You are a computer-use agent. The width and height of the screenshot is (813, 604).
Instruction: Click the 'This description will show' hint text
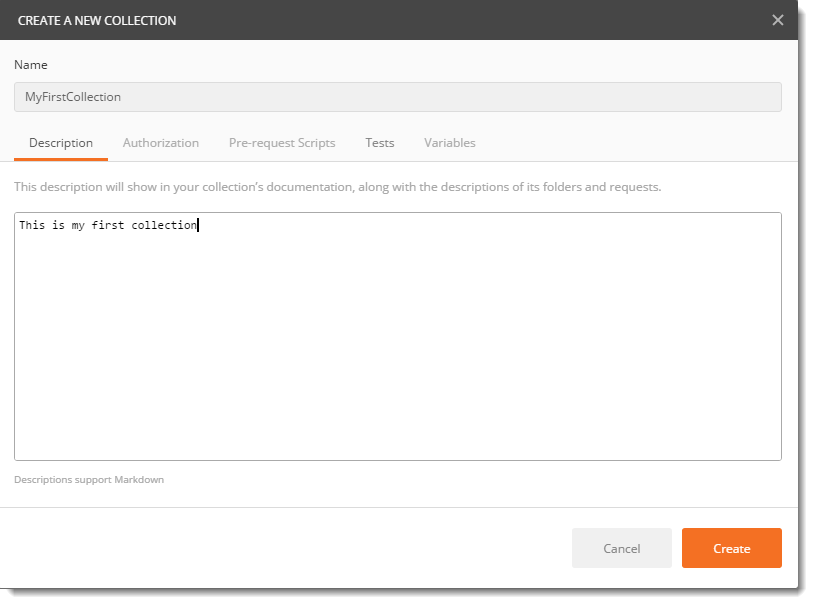pyautogui.click(x=338, y=187)
